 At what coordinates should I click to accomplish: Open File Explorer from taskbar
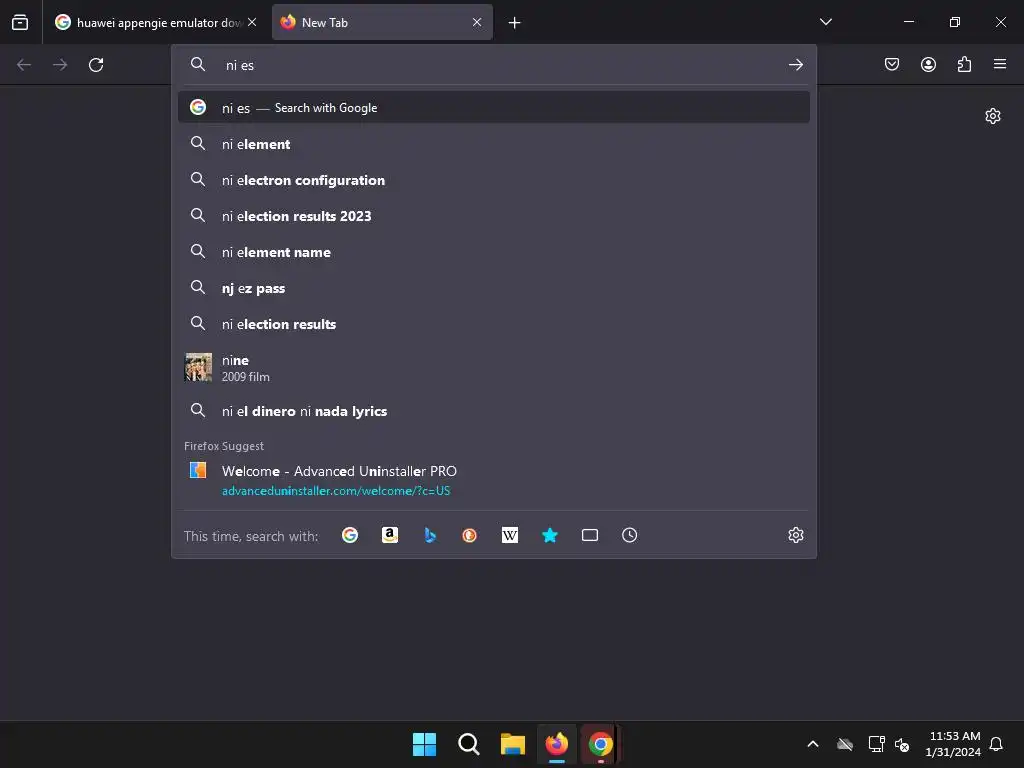click(513, 744)
